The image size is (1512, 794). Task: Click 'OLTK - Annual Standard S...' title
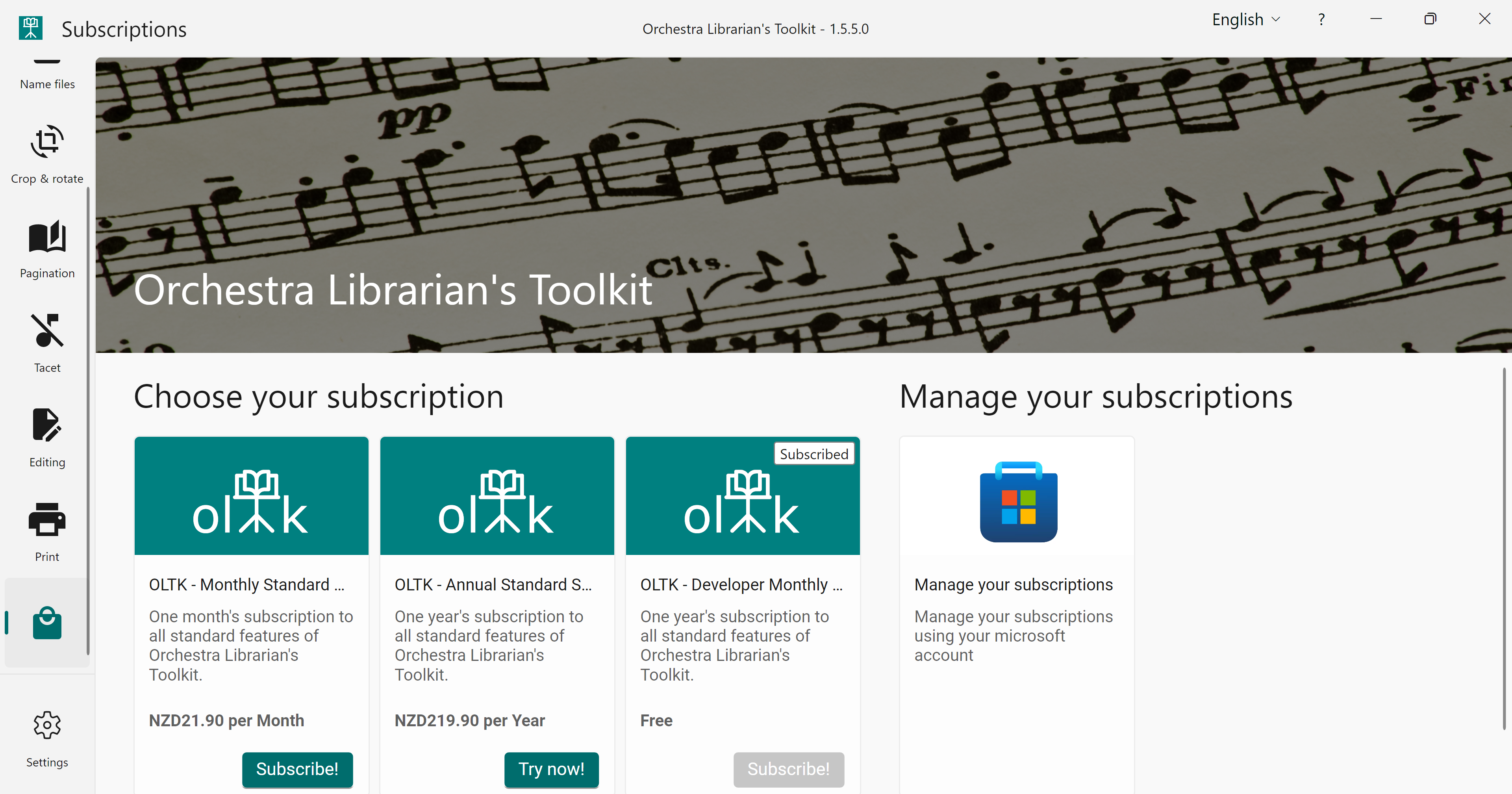click(x=493, y=584)
